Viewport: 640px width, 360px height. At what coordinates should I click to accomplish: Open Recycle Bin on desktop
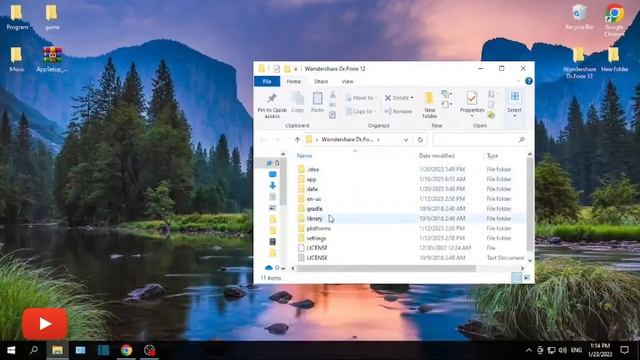coord(579,17)
